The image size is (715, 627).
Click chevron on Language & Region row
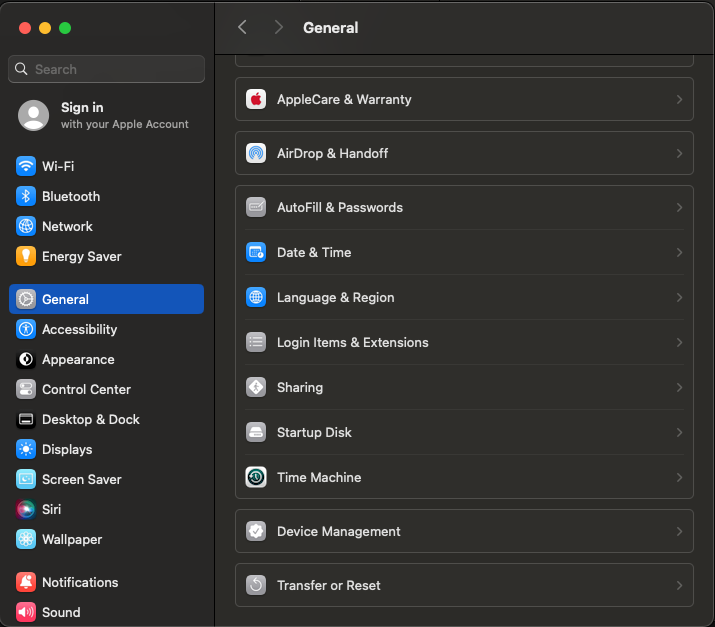coord(679,297)
